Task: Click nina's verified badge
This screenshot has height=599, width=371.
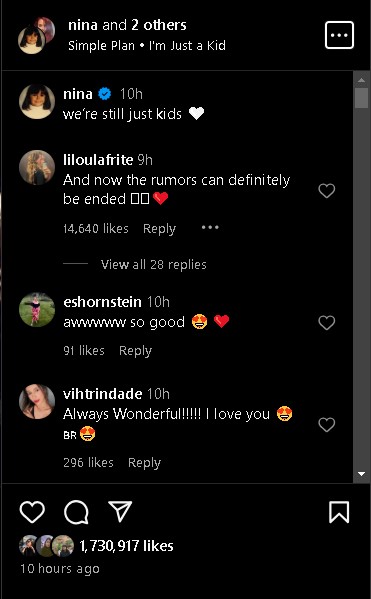Action: click(x=105, y=94)
